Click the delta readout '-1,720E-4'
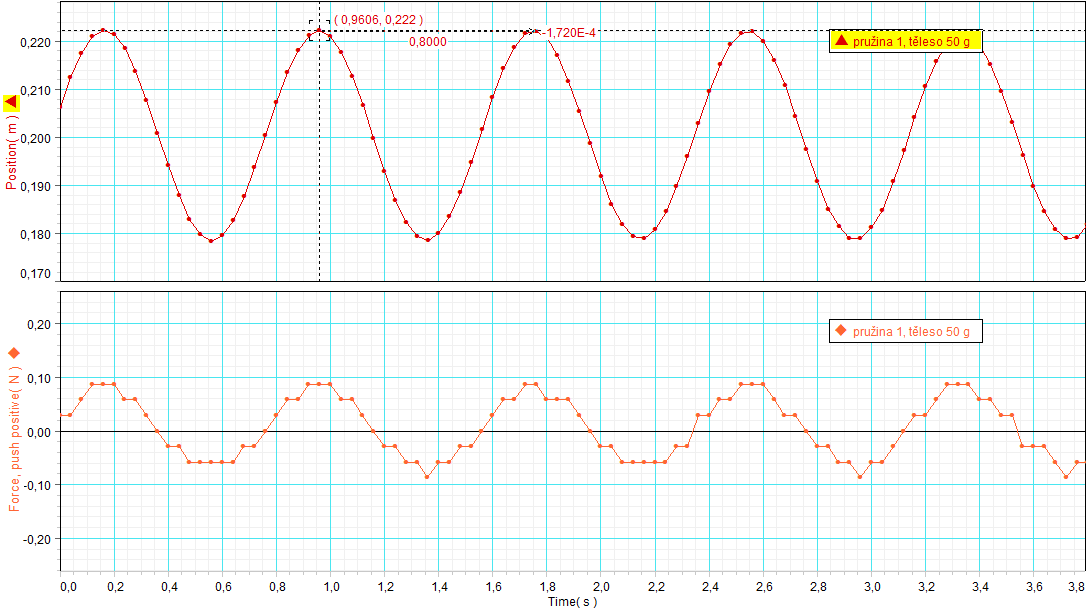Image resolution: width=1090 pixels, height=612 pixels. (570, 33)
